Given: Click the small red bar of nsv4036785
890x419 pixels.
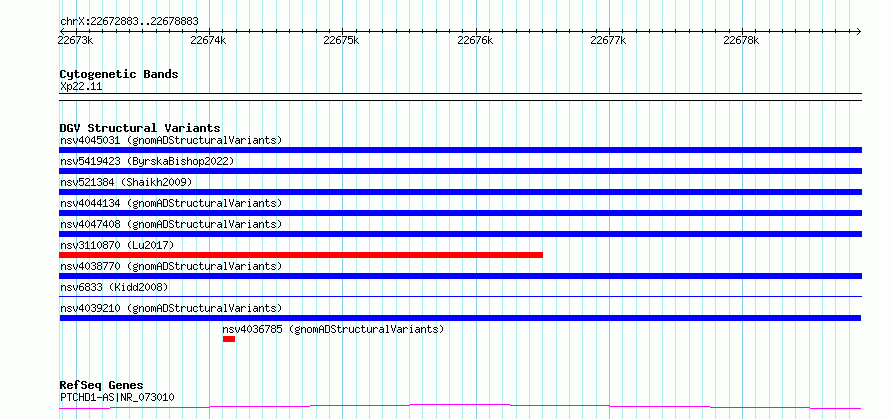Looking at the screenshot, I should [229, 339].
